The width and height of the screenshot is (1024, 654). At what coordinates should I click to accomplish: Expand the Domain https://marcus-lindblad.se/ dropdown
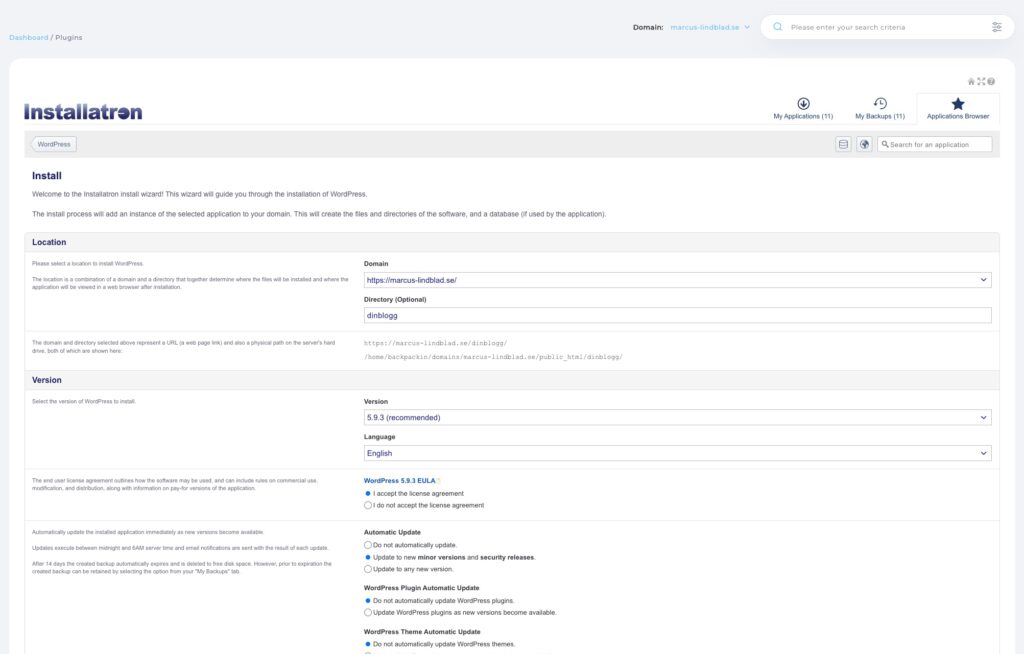[677, 280]
